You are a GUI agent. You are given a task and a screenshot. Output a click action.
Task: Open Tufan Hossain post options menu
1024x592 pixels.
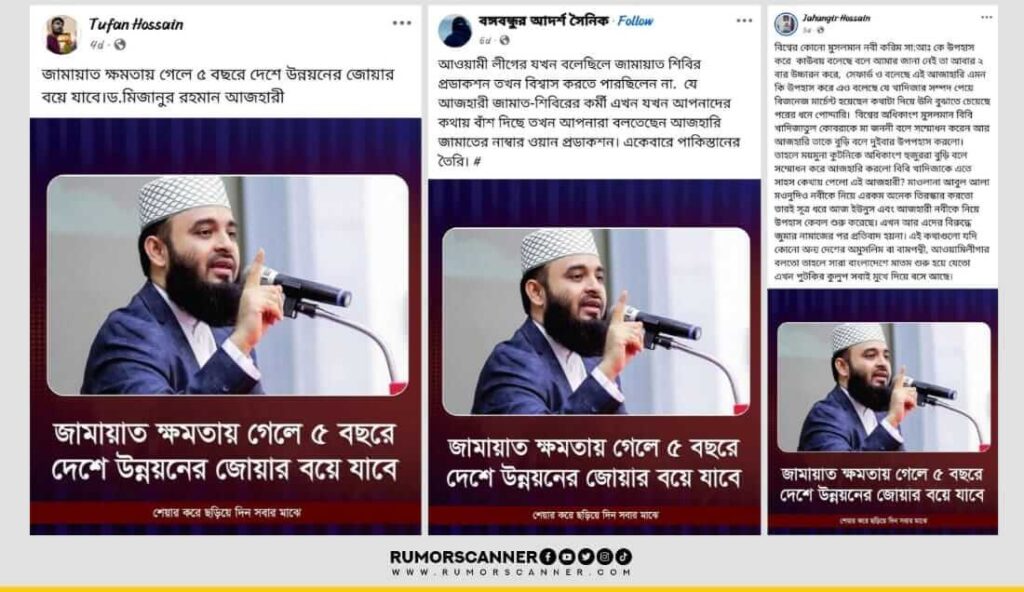coord(402,23)
